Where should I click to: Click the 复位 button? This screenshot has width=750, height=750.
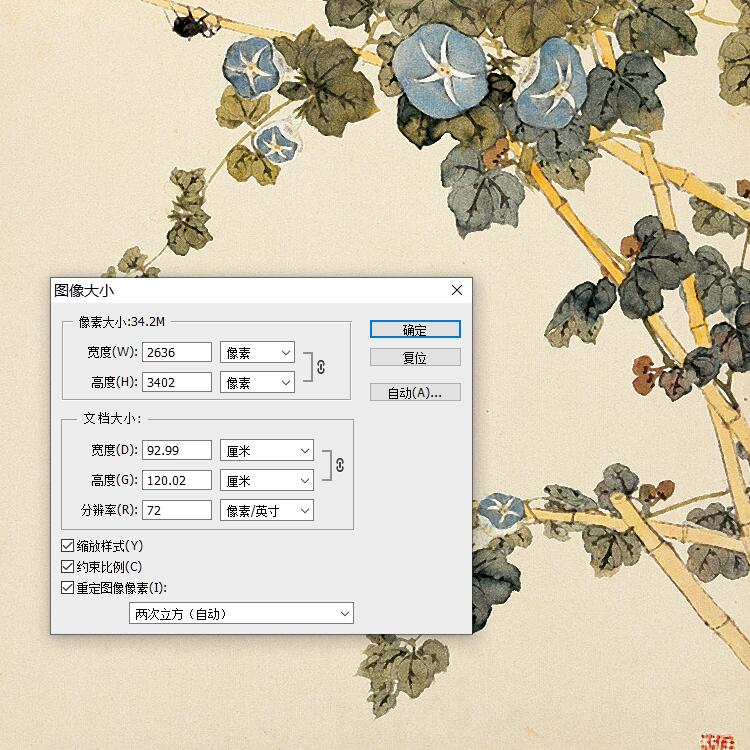[x=415, y=357]
